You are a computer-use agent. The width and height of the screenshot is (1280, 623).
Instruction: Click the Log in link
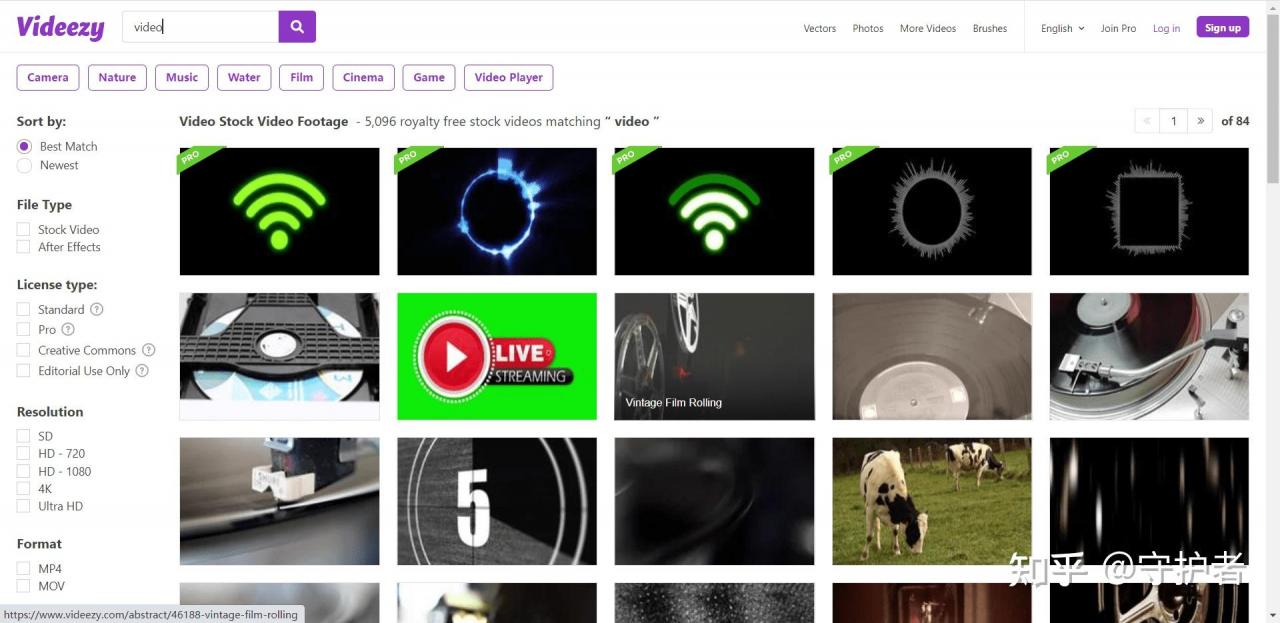click(x=1166, y=28)
